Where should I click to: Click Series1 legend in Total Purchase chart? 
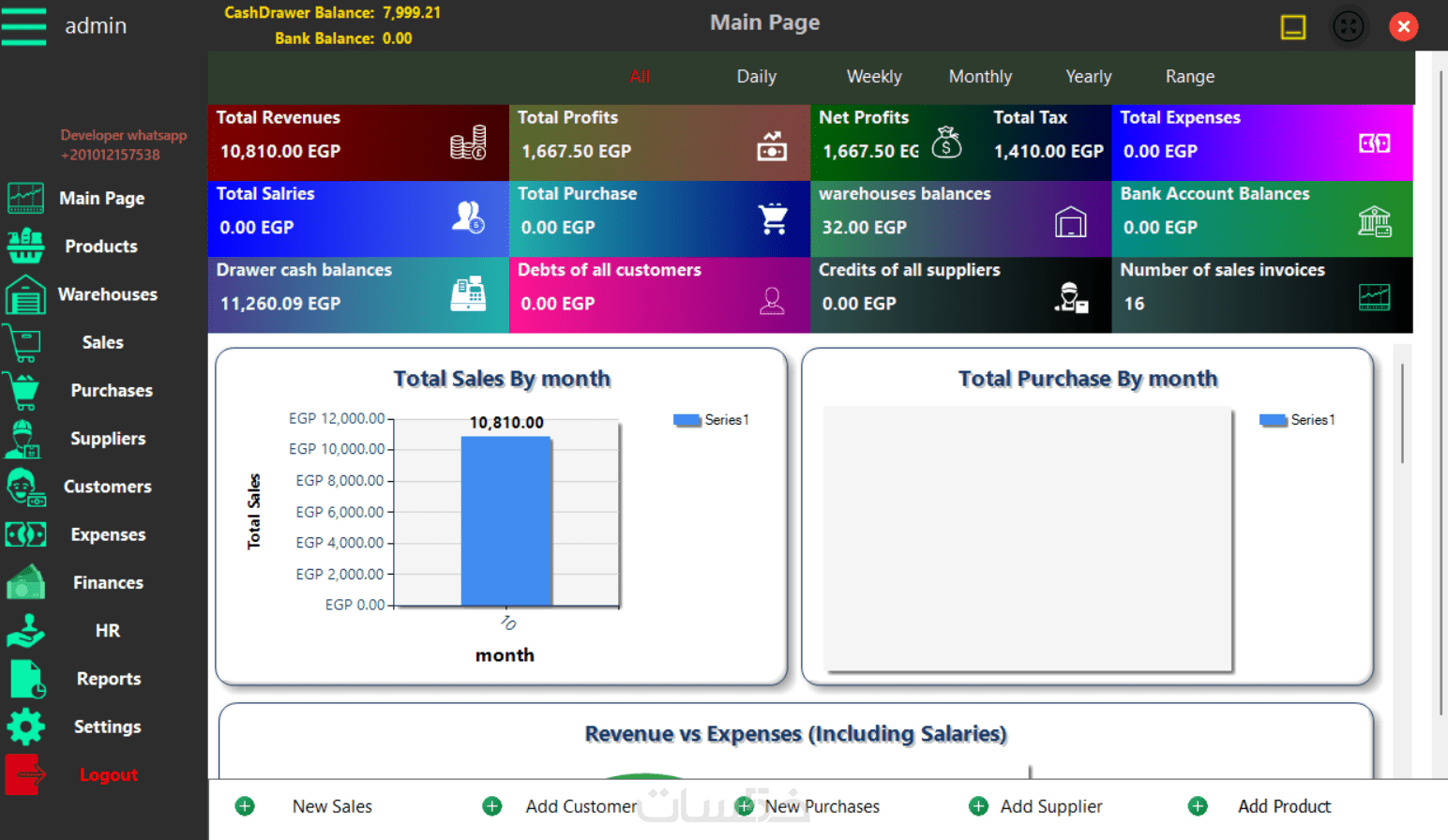(x=1298, y=420)
